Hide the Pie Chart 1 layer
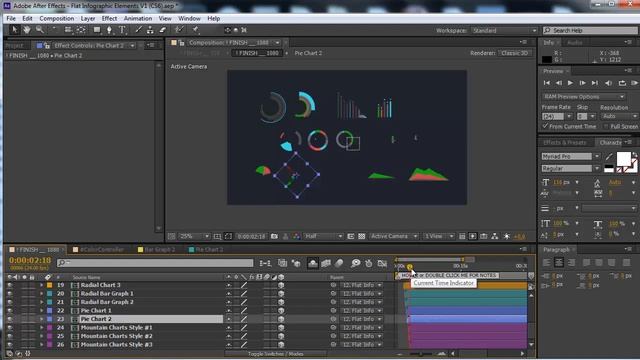The height and width of the screenshot is (360, 640). (9, 311)
